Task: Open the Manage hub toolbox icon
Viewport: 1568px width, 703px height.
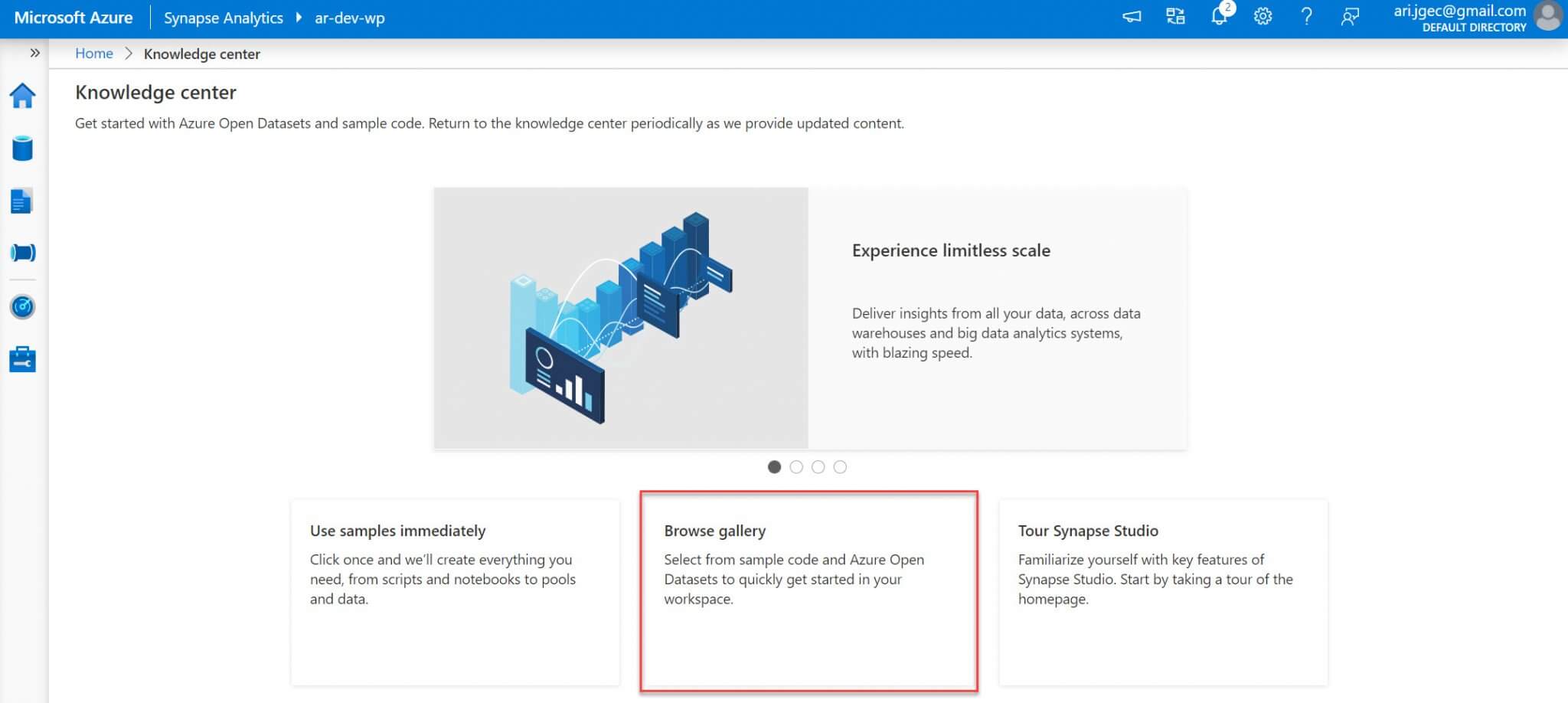Action: click(22, 359)
